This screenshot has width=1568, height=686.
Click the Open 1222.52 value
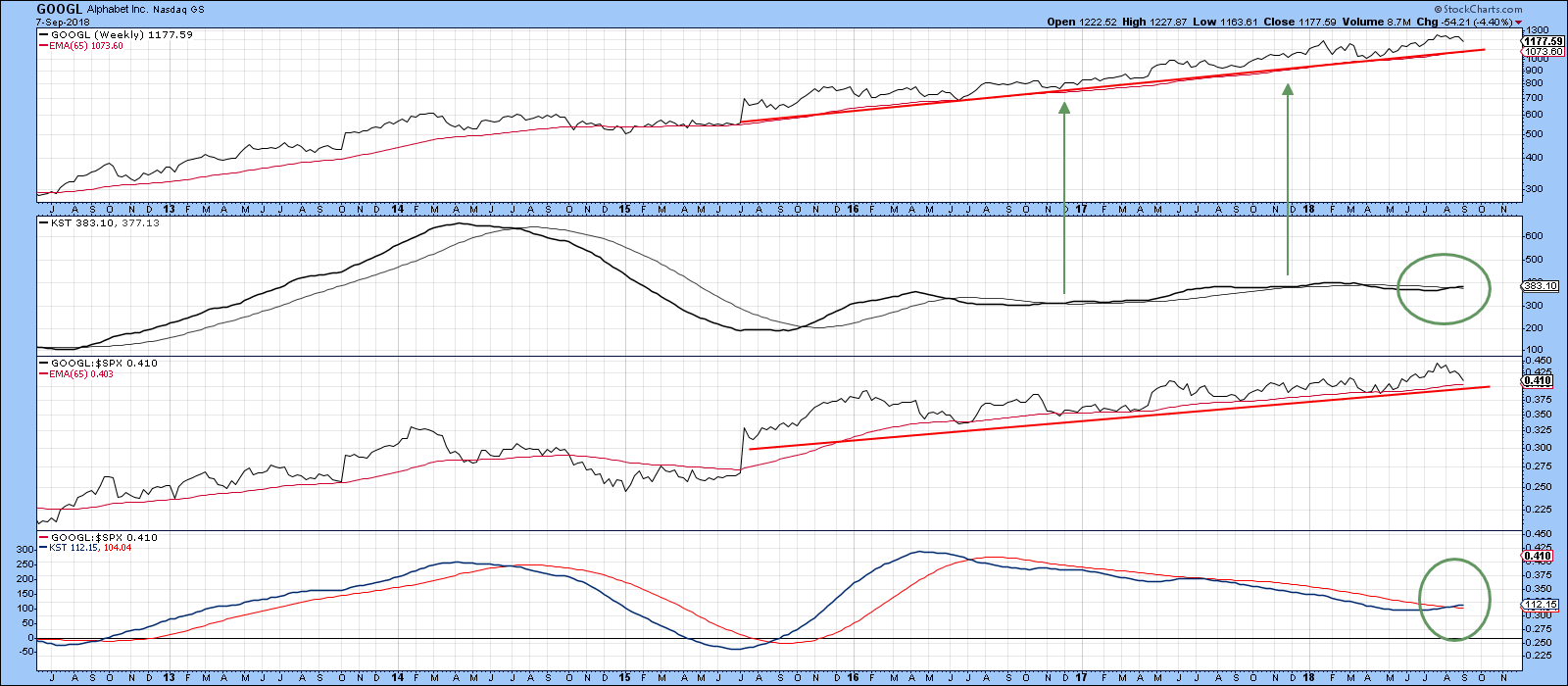click(1083, 22)
